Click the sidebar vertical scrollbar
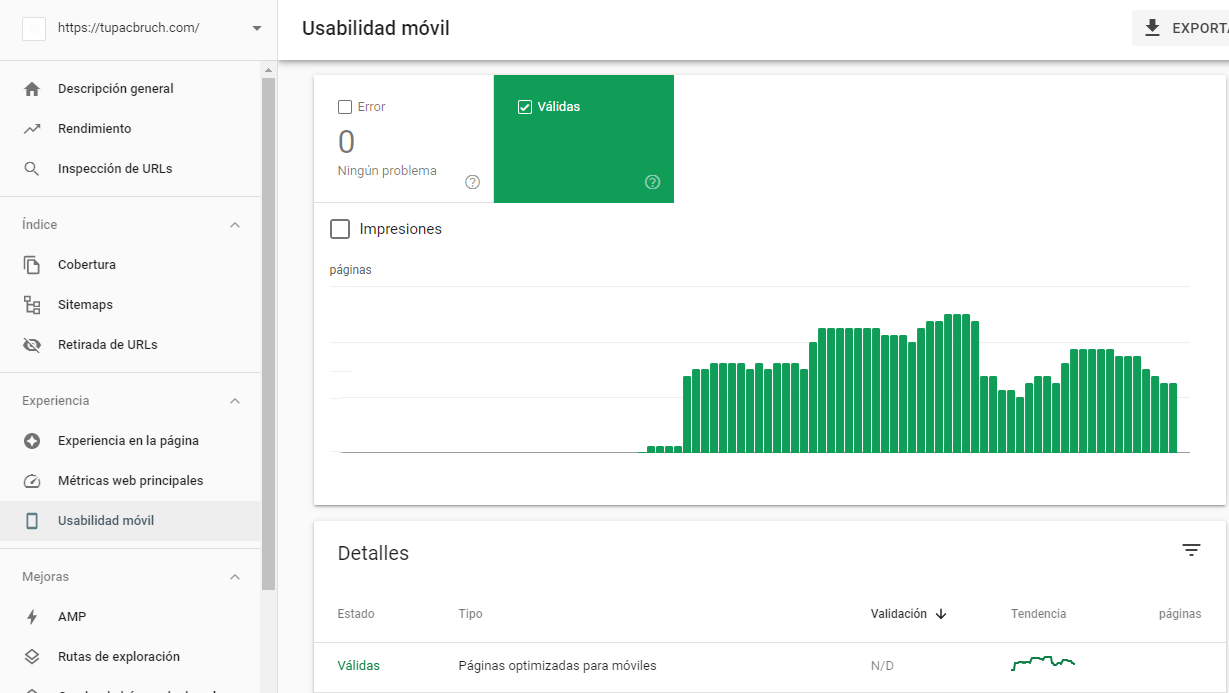 tap(268, 330)
